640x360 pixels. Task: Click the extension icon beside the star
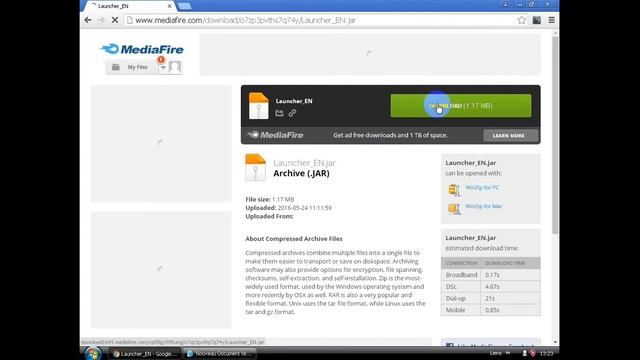click(536, 20)
